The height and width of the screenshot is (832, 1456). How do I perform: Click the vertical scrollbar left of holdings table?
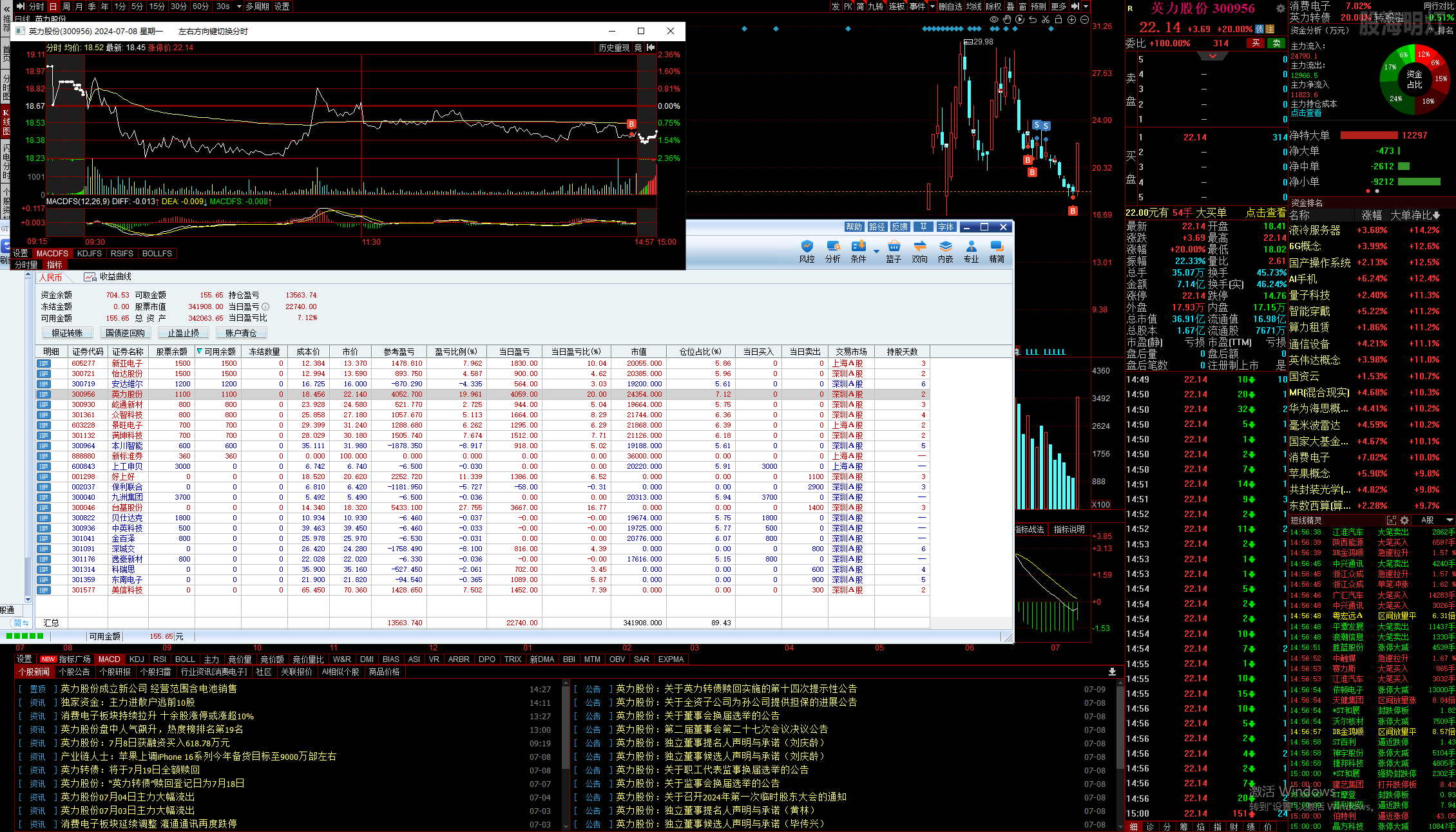pyautogui.click(x=28, y=438)
